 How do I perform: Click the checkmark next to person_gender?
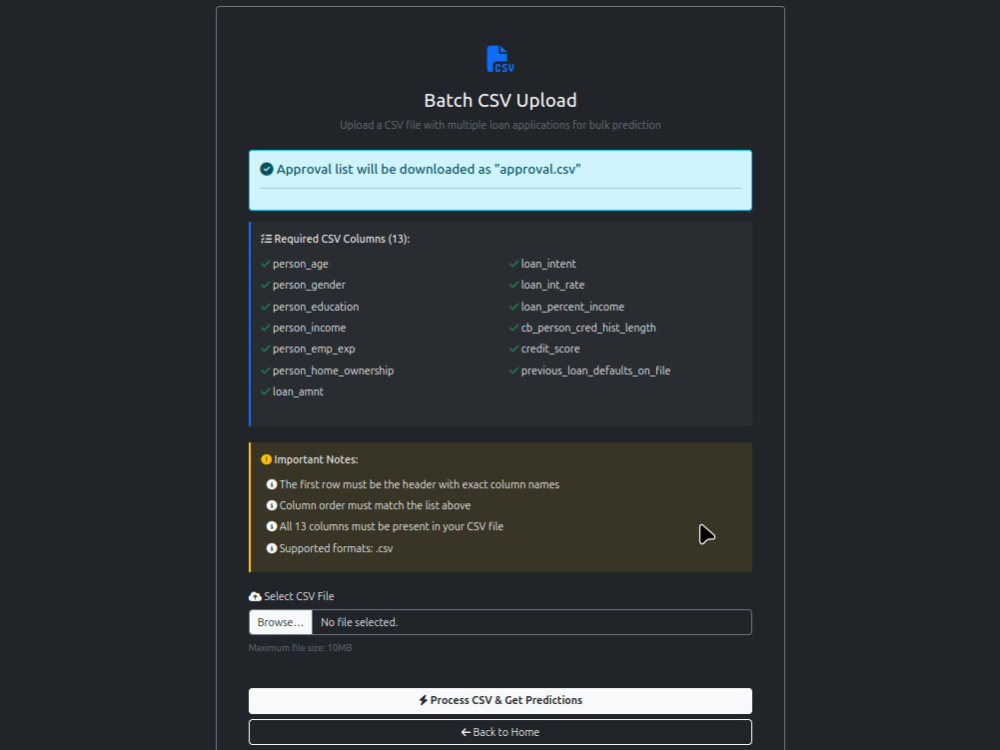265,284
